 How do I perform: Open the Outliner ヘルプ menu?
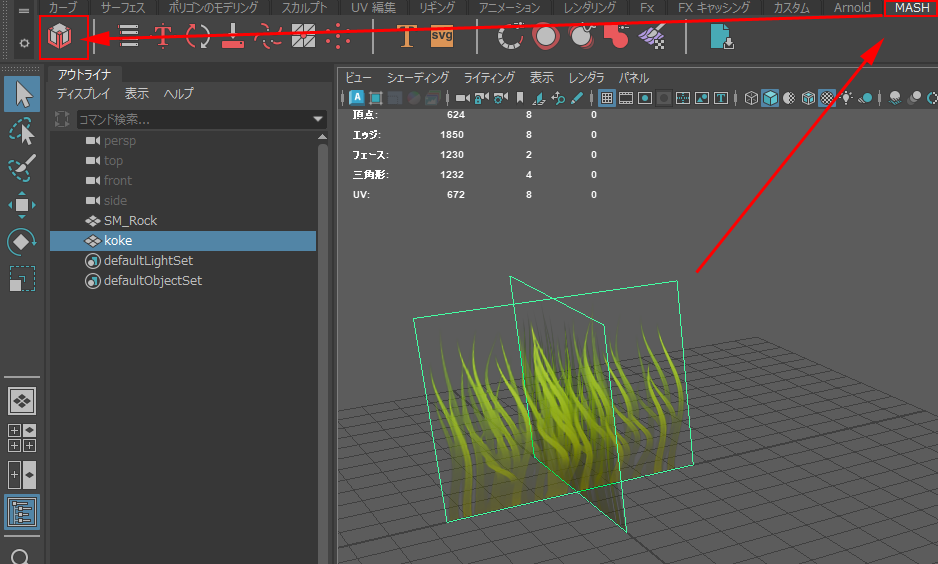pos(178,93)
